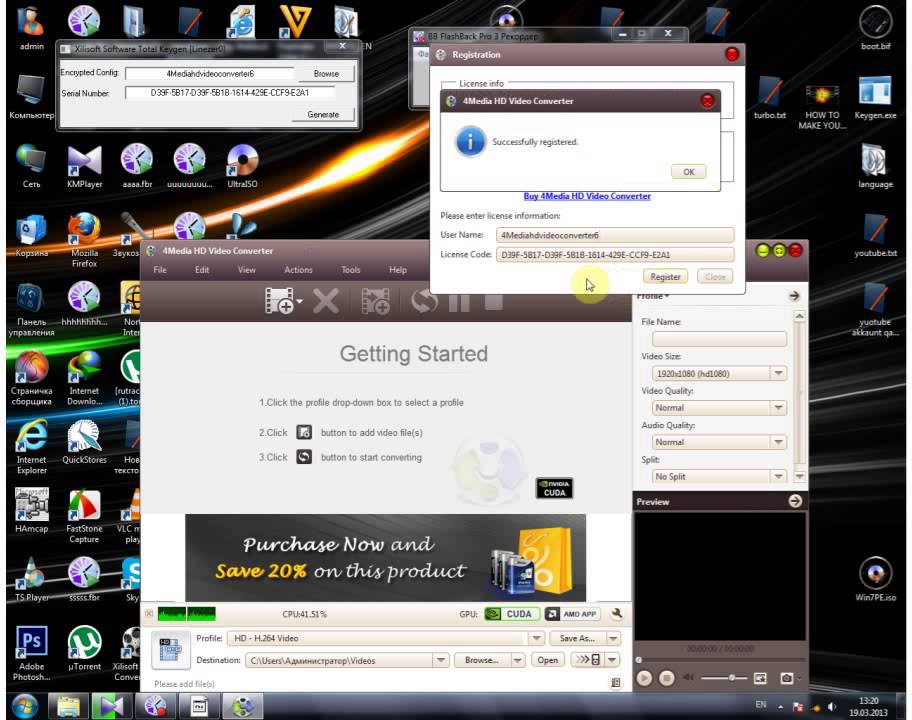This screenshot has width=912, height=720.
Task: Click the Pause toolbar icon
Action: pos(459,301)
